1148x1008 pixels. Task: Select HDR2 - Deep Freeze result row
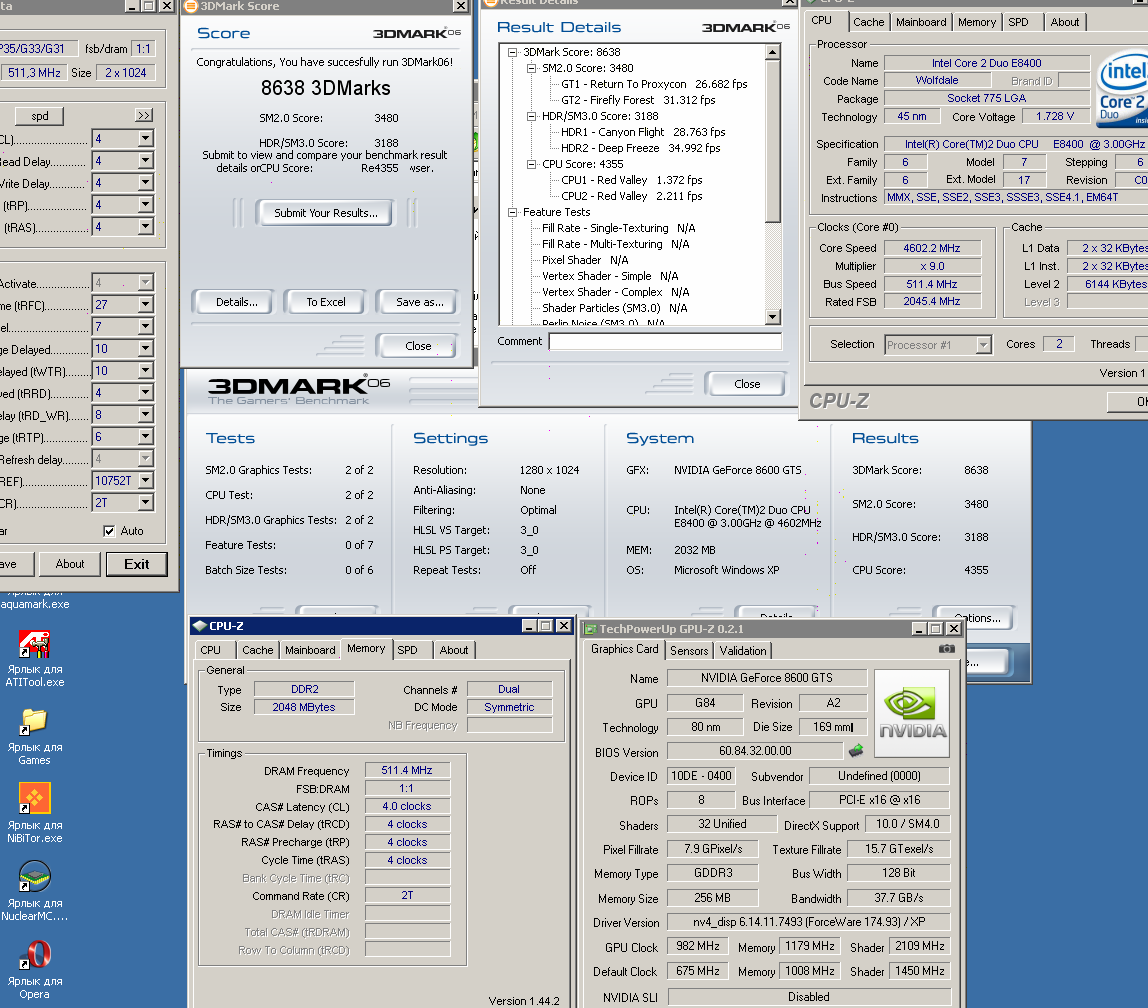pyautogui.click(x=641, y=148)
